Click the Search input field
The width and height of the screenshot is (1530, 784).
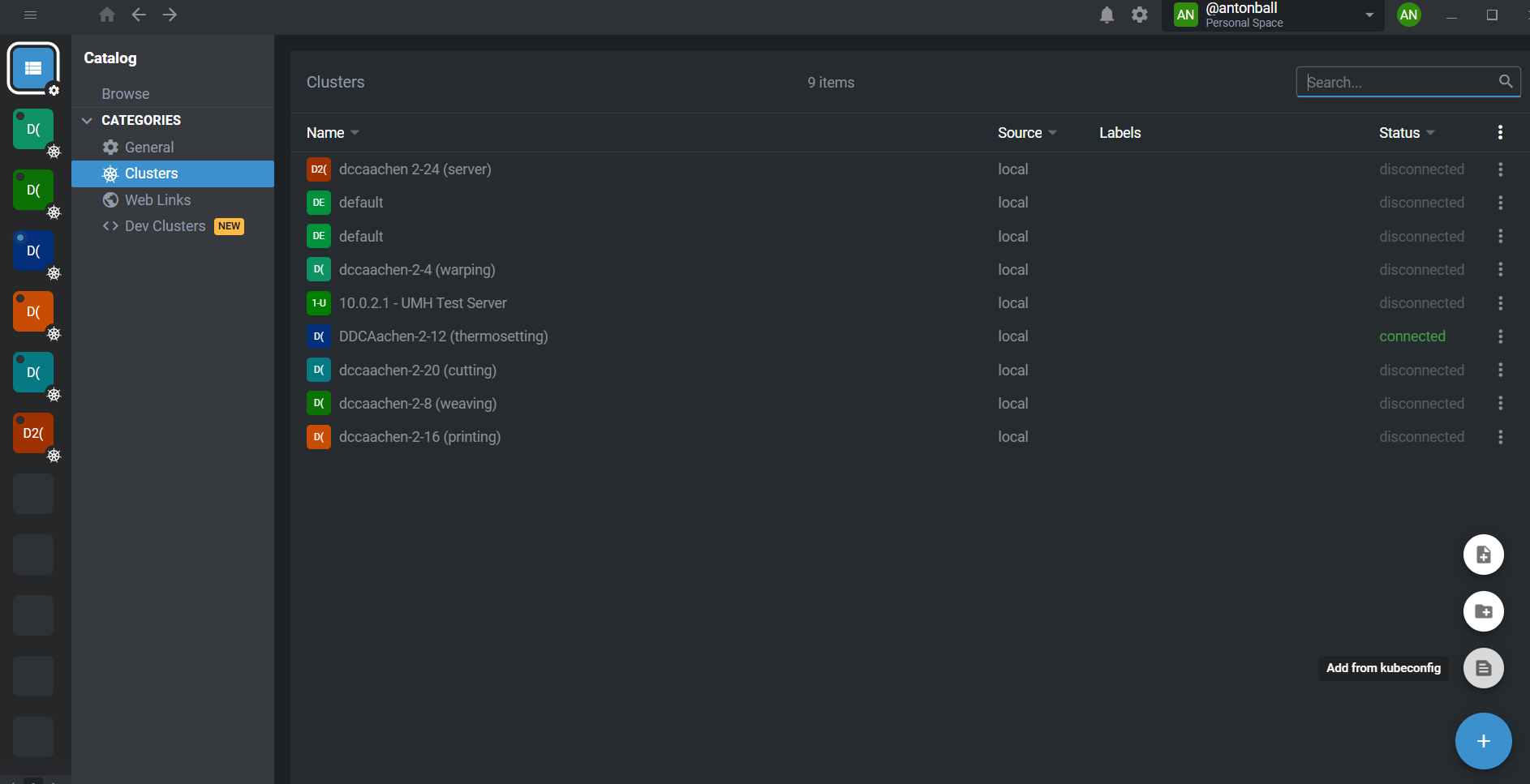(1399, 82)
